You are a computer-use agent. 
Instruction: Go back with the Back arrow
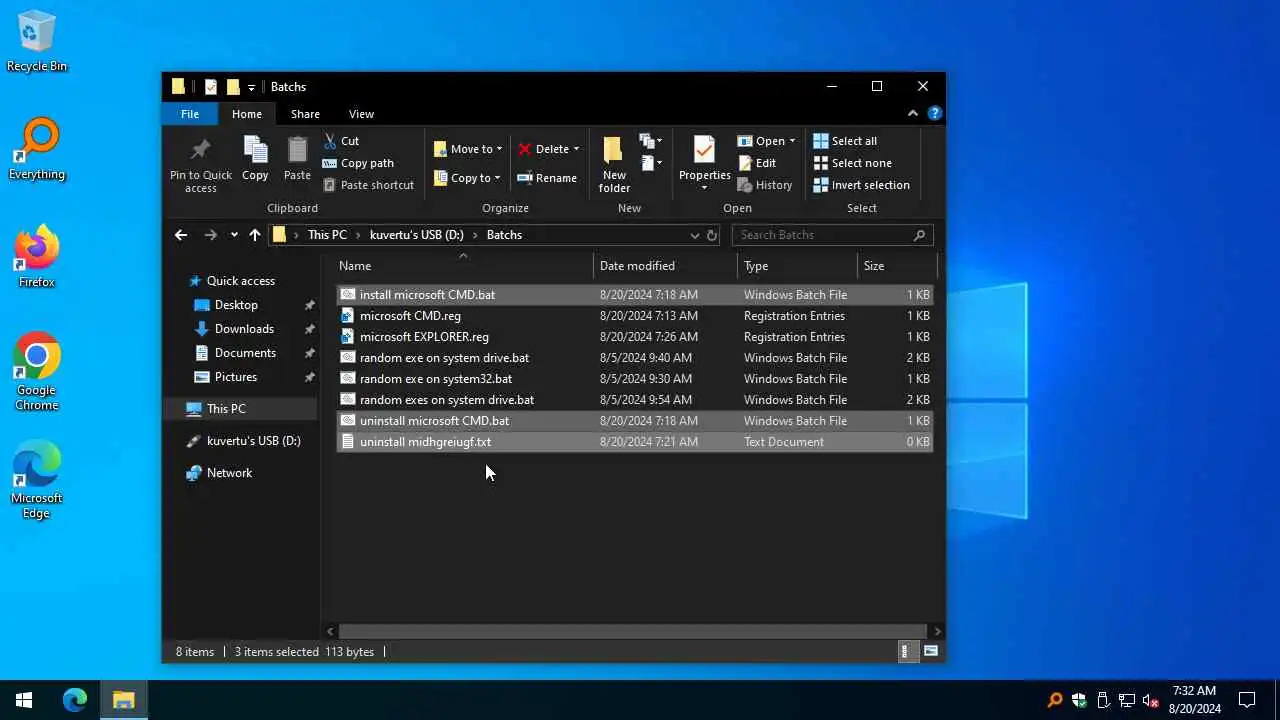point(181,235)
